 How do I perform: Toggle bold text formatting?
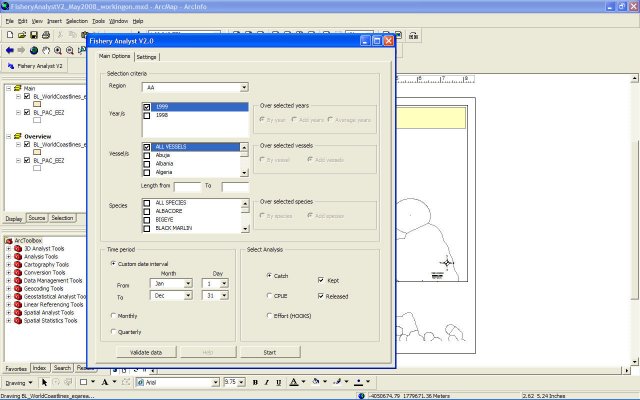(255, 382)
